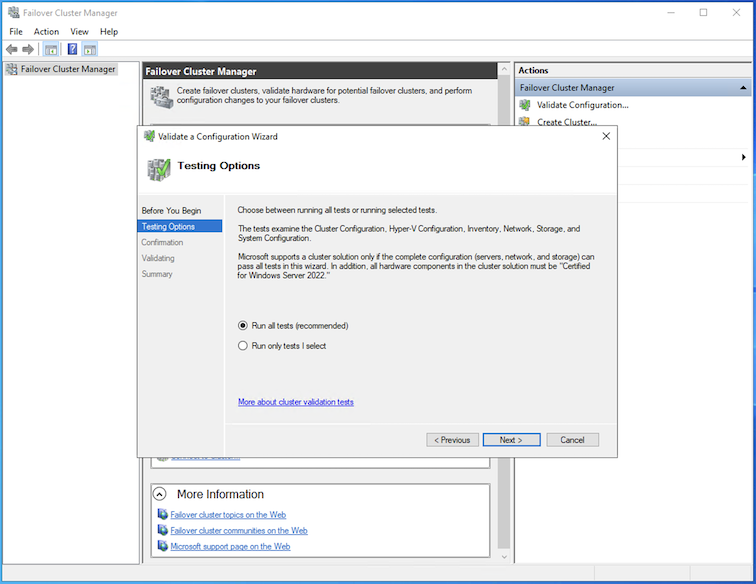
Task: Open the View menu
Action: (80, 32)
